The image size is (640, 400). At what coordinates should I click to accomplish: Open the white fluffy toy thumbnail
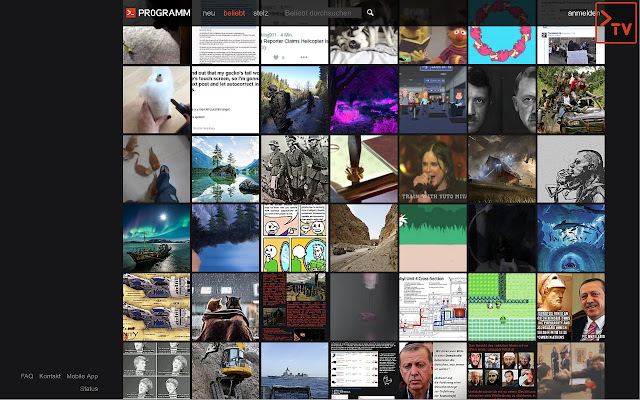[156, 100]
